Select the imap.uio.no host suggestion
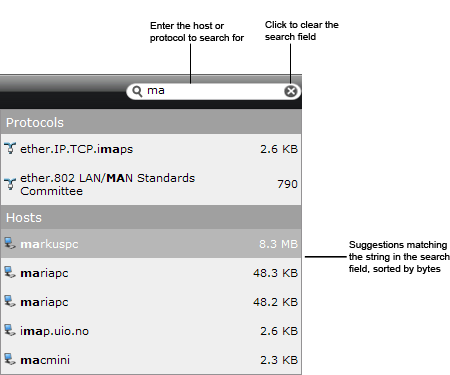 click(x=151, y=331)
